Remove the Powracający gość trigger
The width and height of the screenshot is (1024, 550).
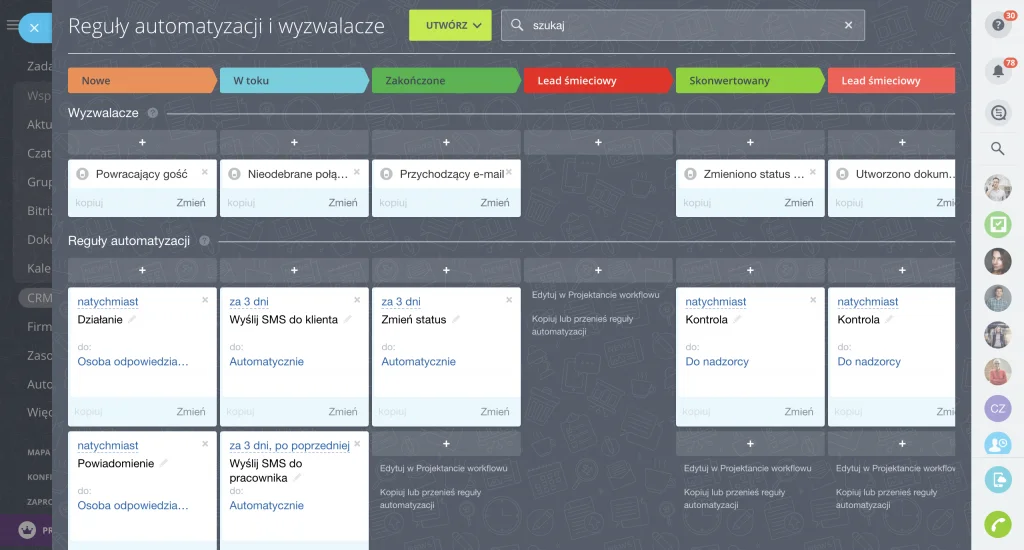tap(205, 172)
